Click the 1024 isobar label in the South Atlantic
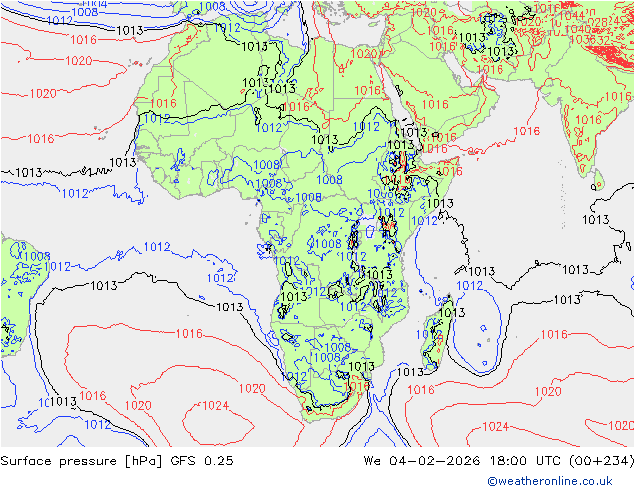Image resolution: width=634 pixels, height=490 pixels. (216, 406)
